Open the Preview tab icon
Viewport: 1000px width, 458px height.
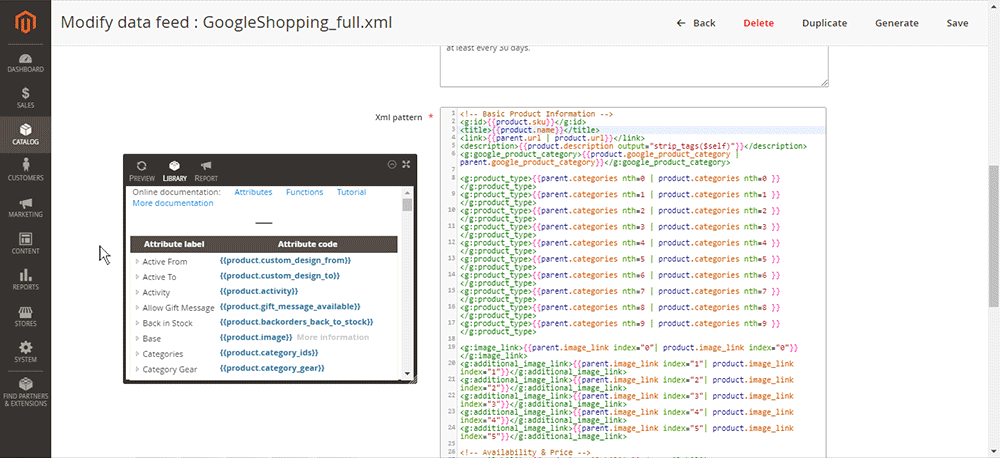pyautogui.click(x=142, y=166)
